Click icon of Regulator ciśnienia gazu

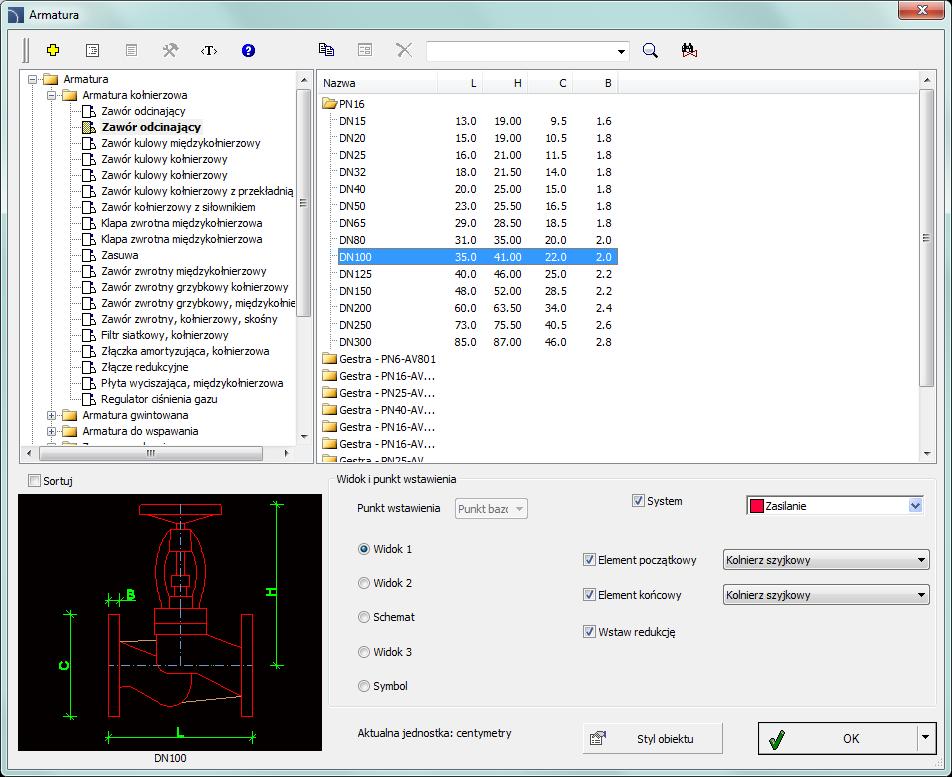(x=89, y=399)
